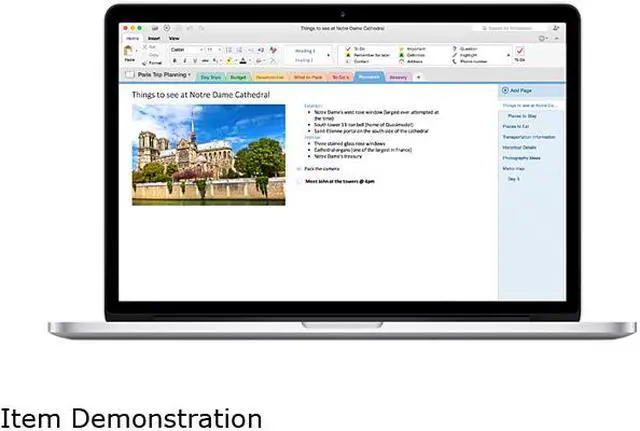The image size is (640, 431).
Task: Open the Paste options arrow
Action: pos(136,51)
